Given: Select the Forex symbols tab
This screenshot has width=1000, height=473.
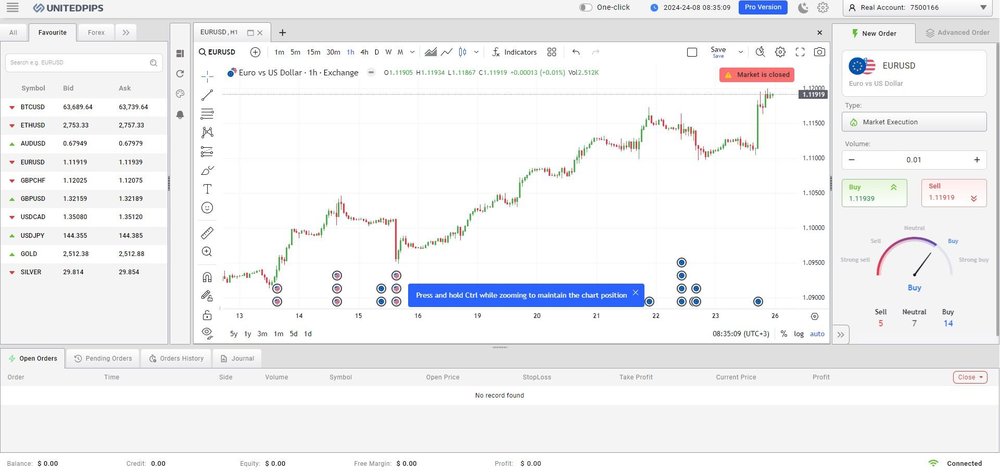Looking at the screenshot, I should 96,33.
